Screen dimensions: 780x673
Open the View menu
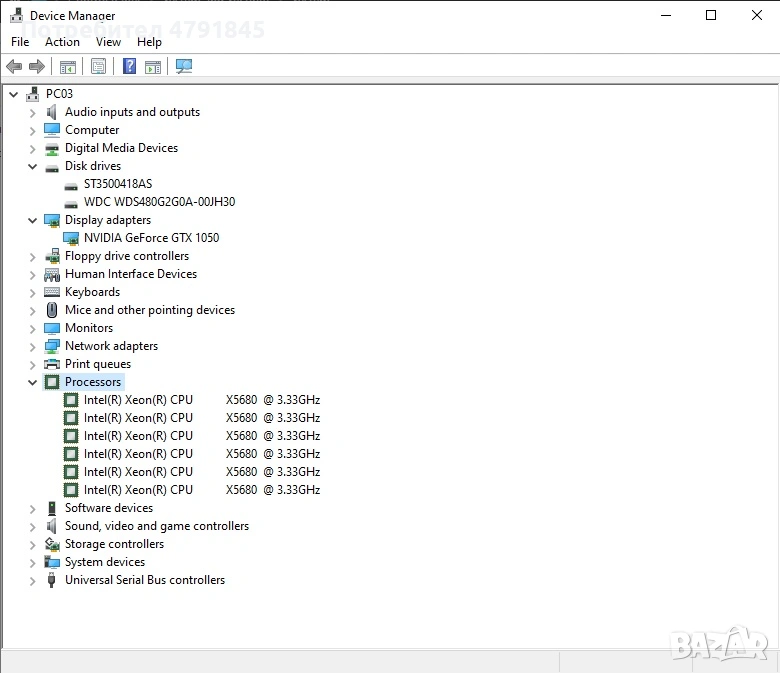pyautogui.click(x=108, y=42)
